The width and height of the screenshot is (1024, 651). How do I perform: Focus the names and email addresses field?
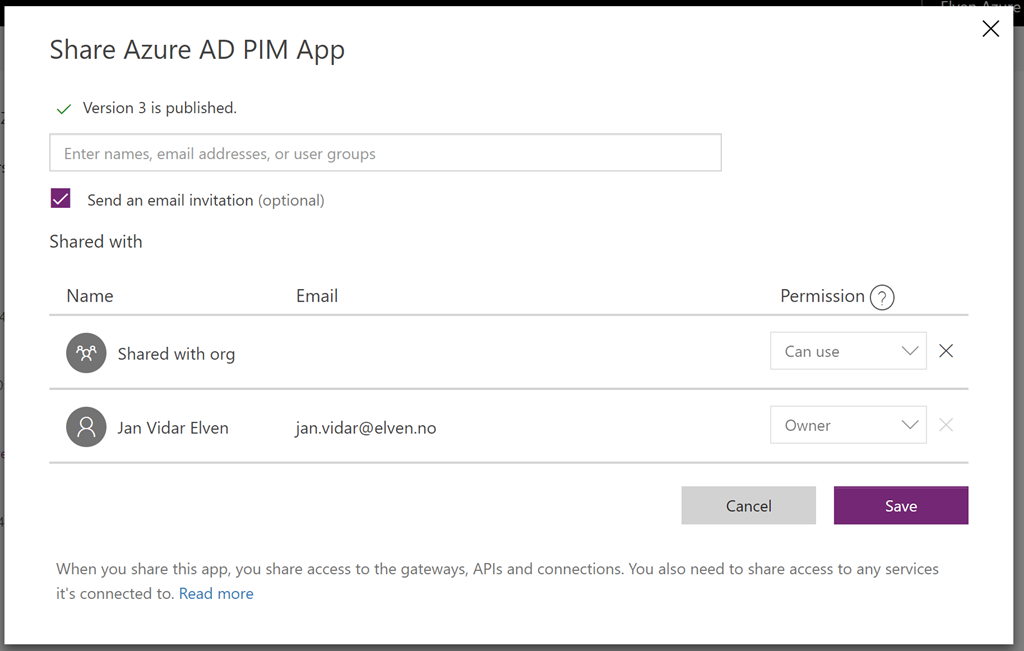pyautogui.click(x=385, y=153)
